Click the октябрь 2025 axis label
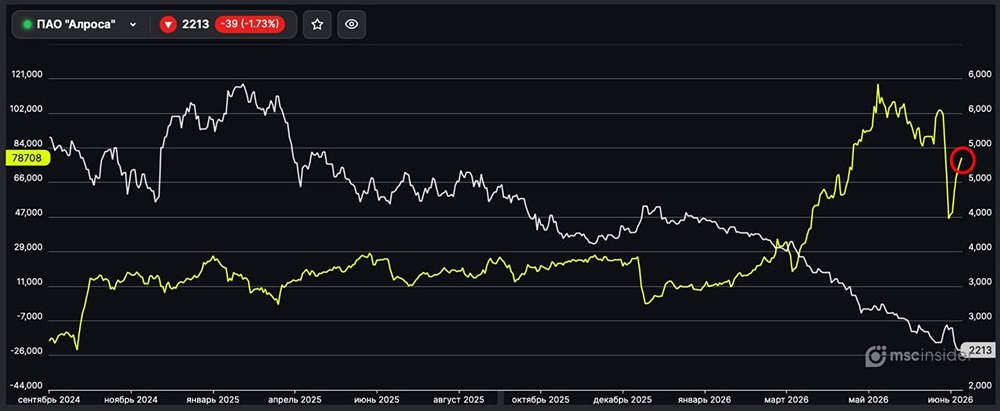This screenshot has width=1000, height=411. 540,400
